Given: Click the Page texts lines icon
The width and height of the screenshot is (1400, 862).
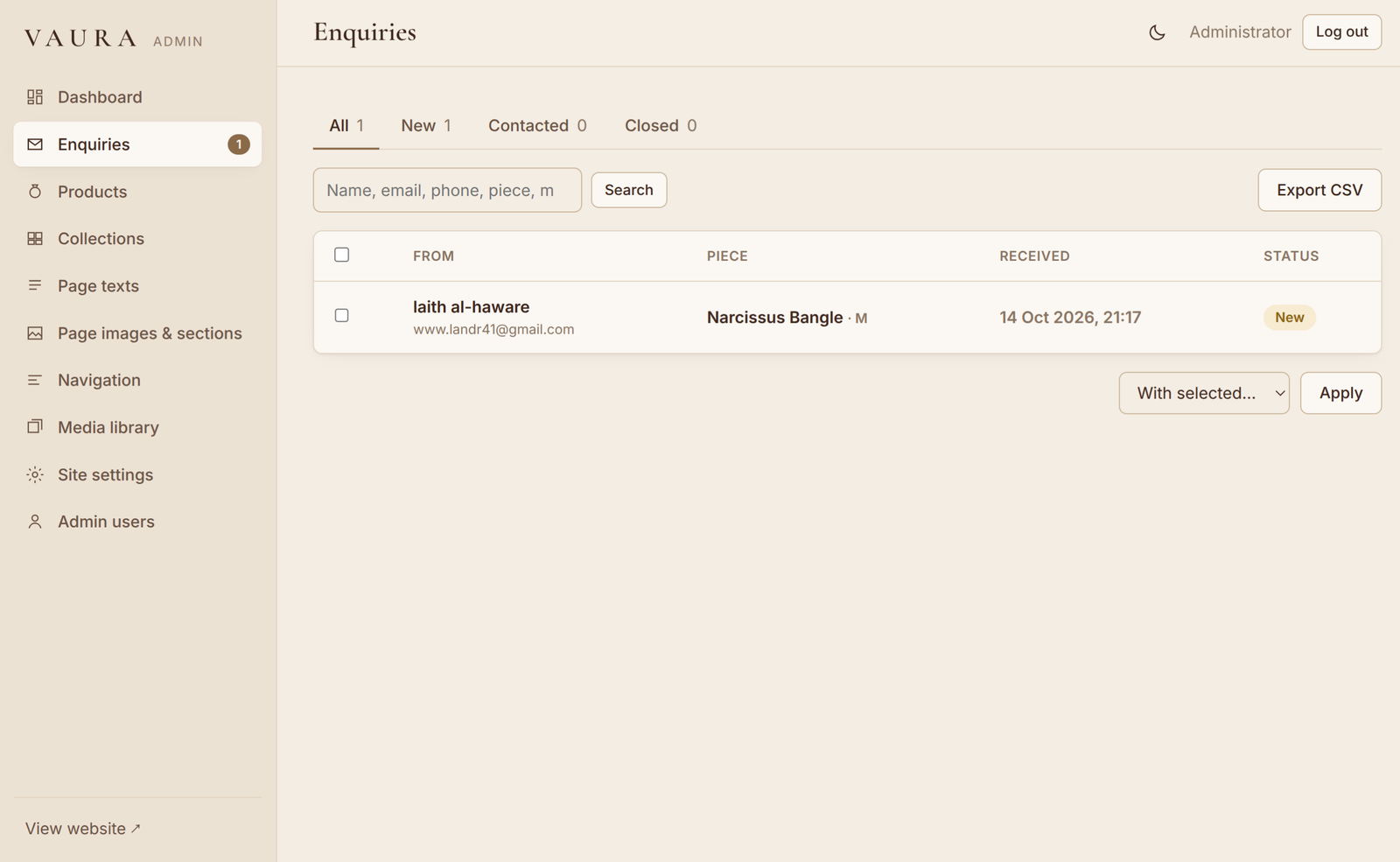Looking at the screenshot, I should (x=35, y=286).
